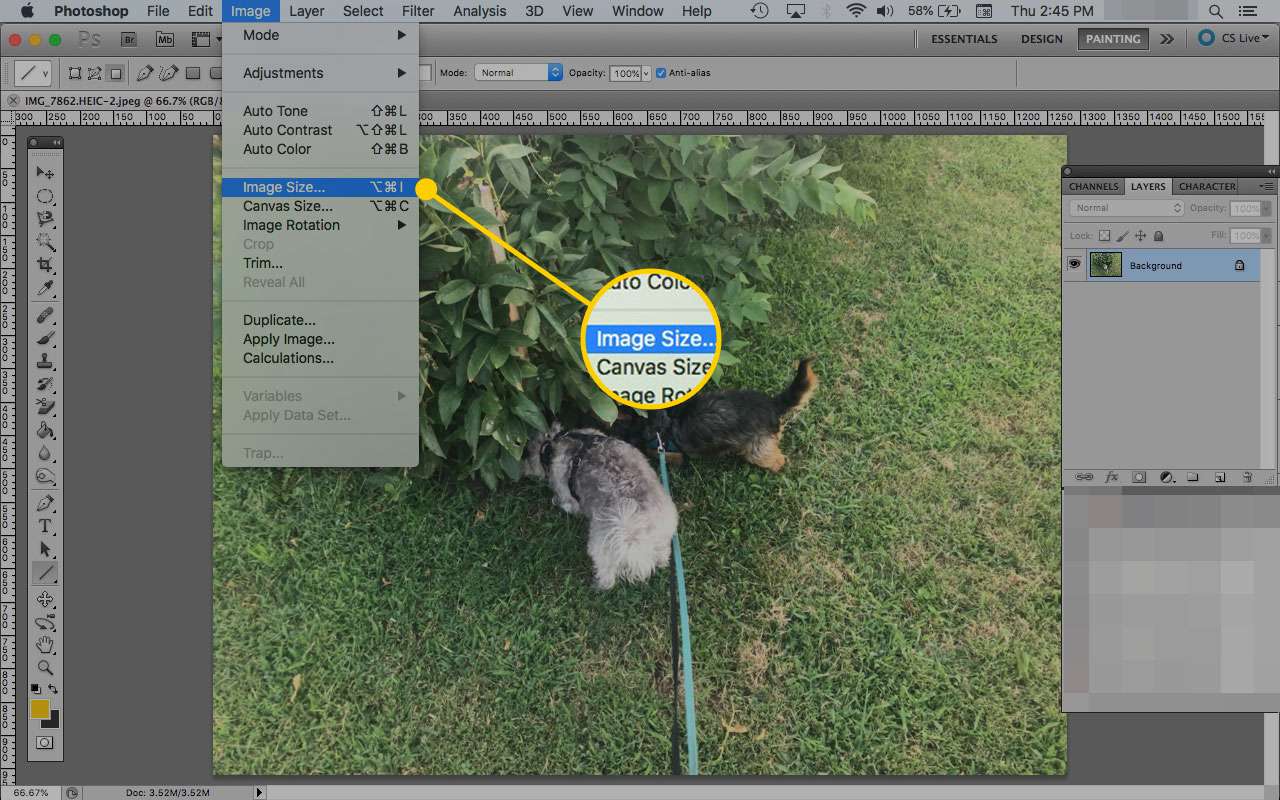
Task: Toggle the lock all layer icon
Action: (x=1158, y=236)
